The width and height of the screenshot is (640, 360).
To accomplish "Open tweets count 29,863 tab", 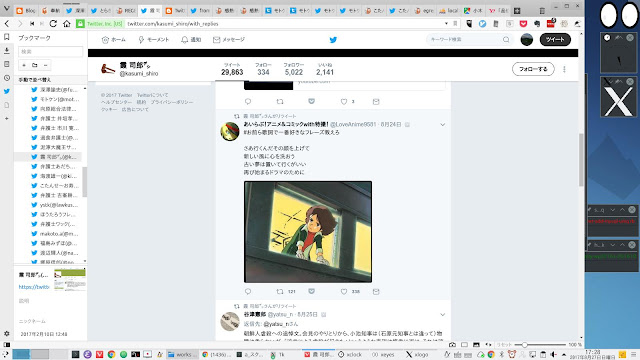I will click(232, 69).
